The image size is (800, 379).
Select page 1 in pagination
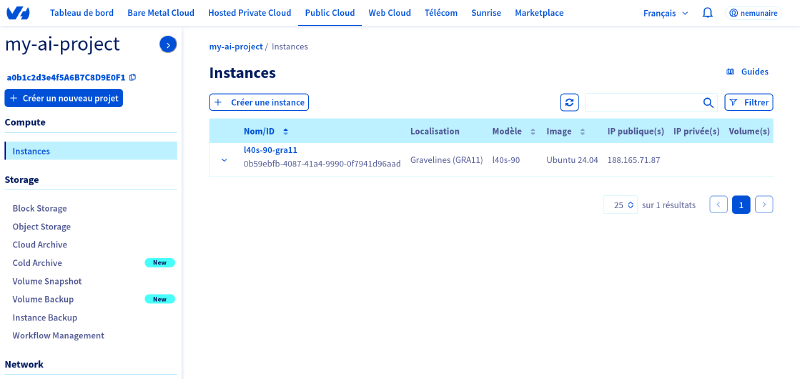pyautogui.click(x=741, y=205)
